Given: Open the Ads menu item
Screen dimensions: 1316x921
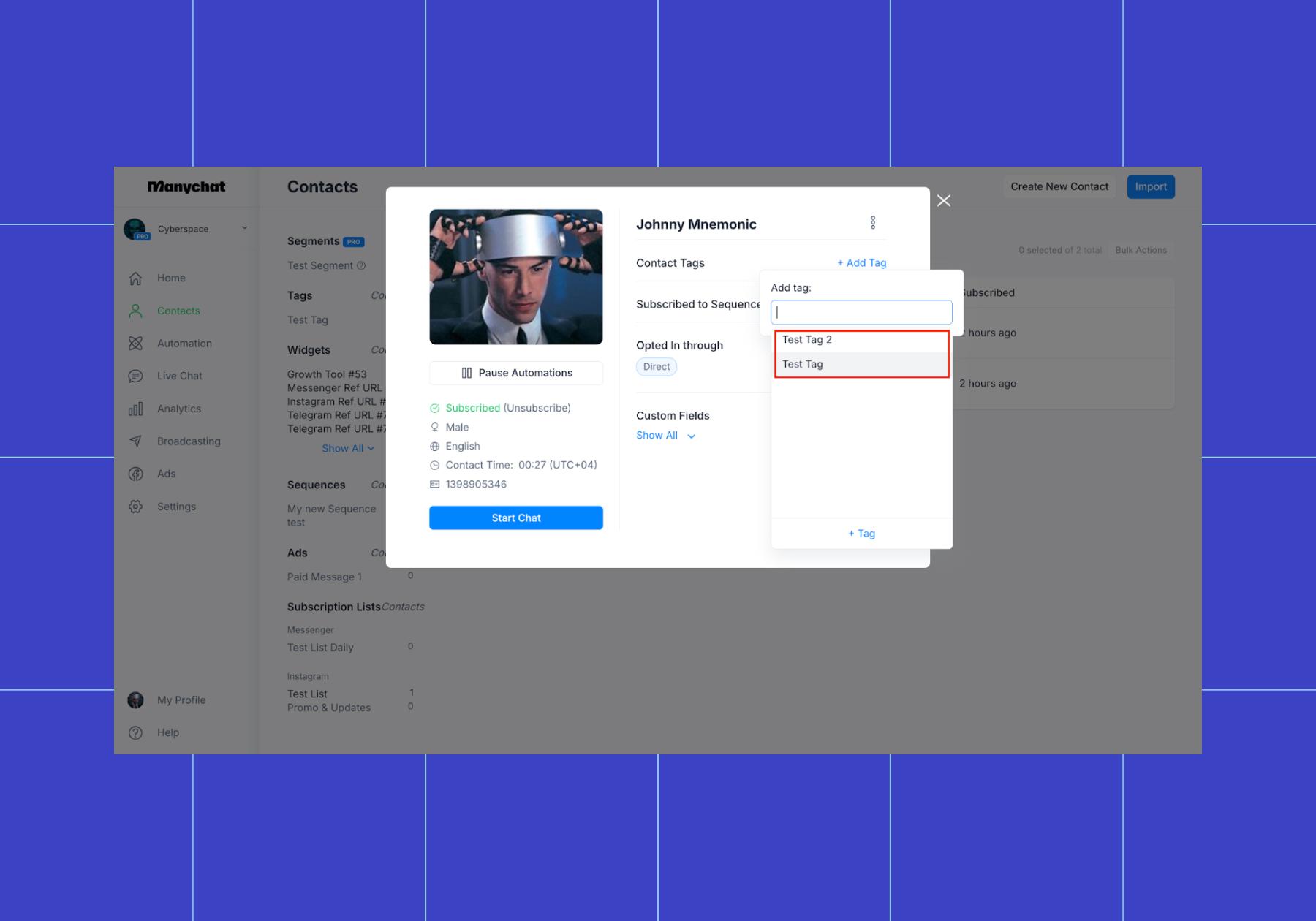Looking at the screenshot, I should (167, 474).
